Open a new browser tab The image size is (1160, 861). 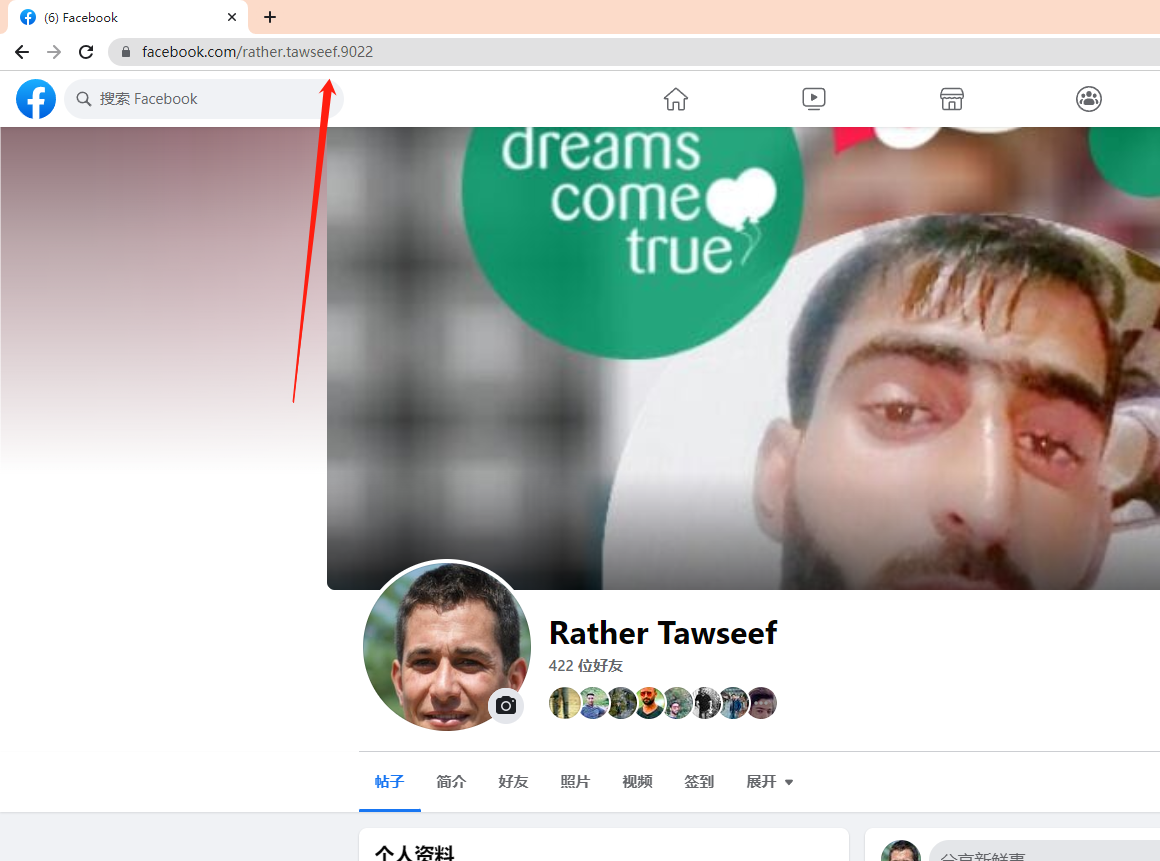coord(270,17)
